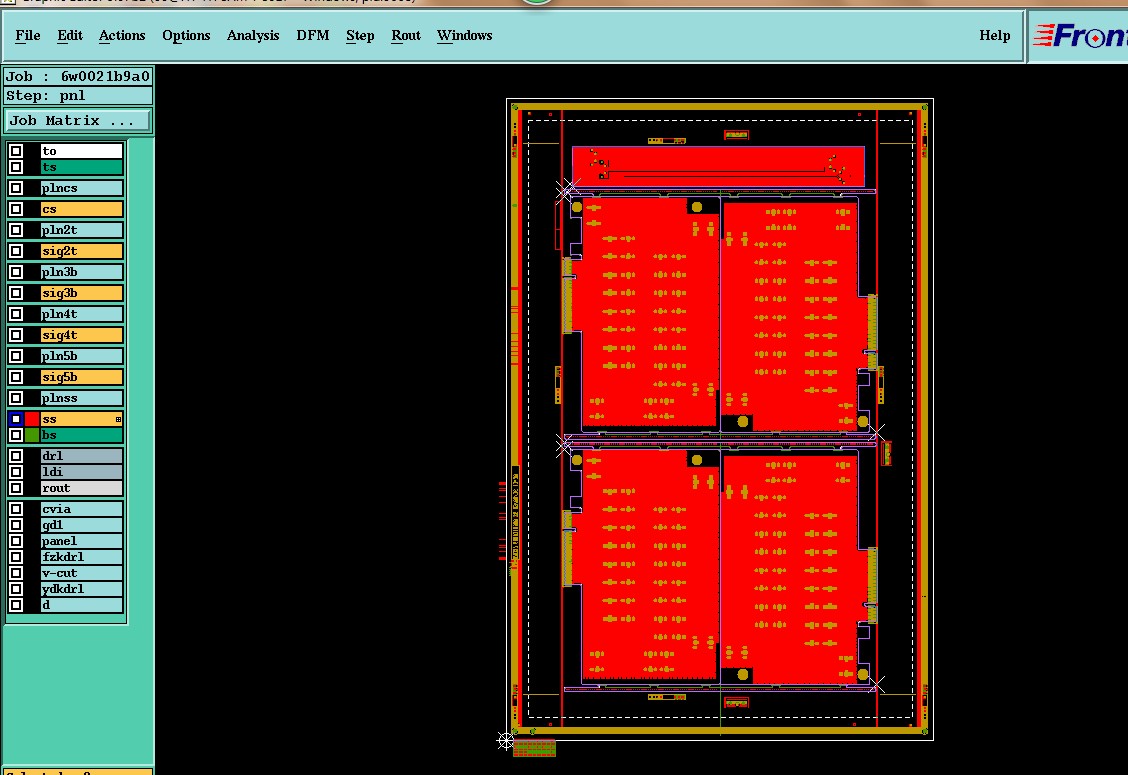Image resolution: width=1128 pixels, height=775 pixels.
Task: Open the Help menu
Action: pyautogui.click(x=994, y=35)
